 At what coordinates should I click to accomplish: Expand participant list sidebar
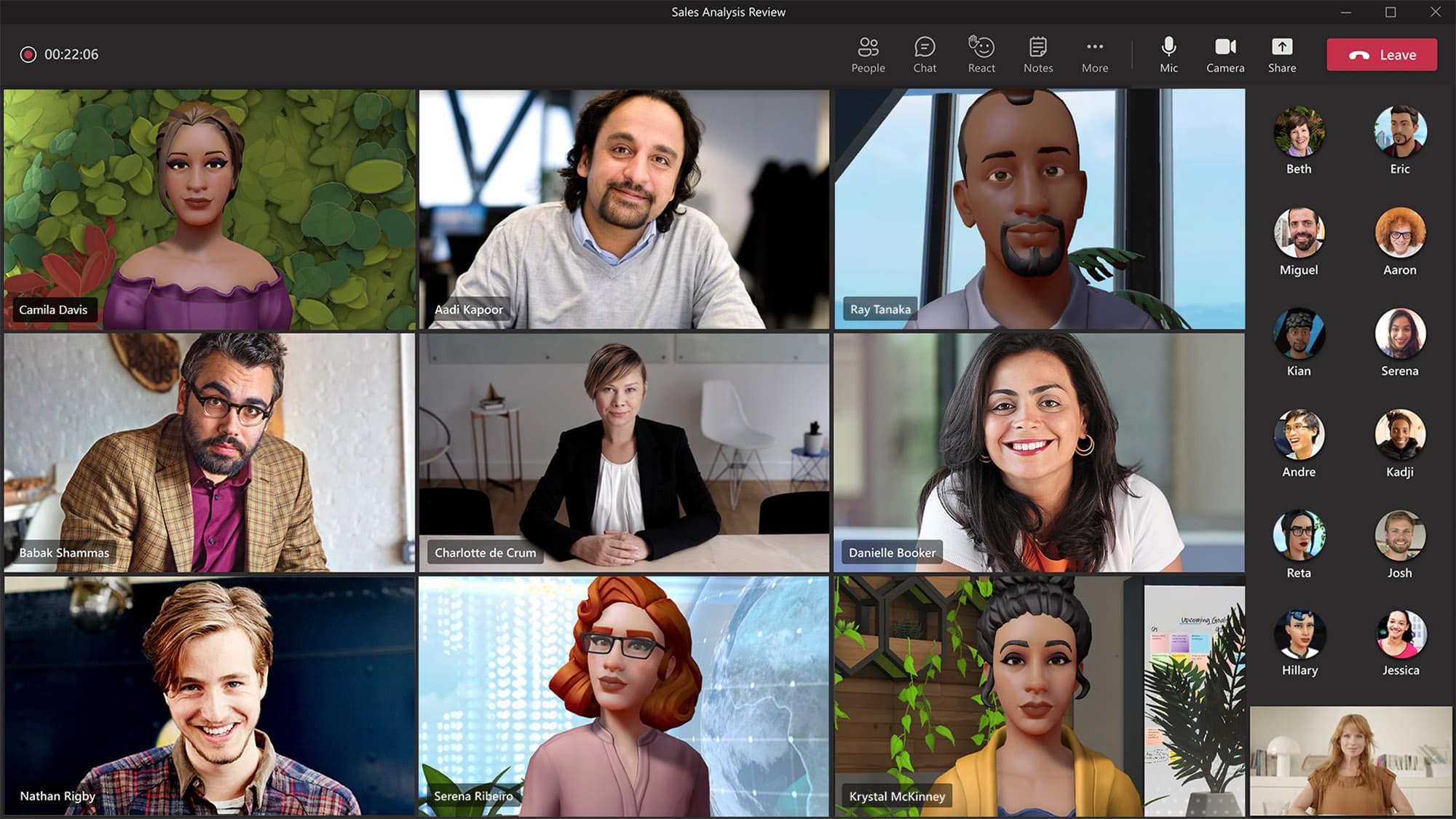(x=867, y=55)
